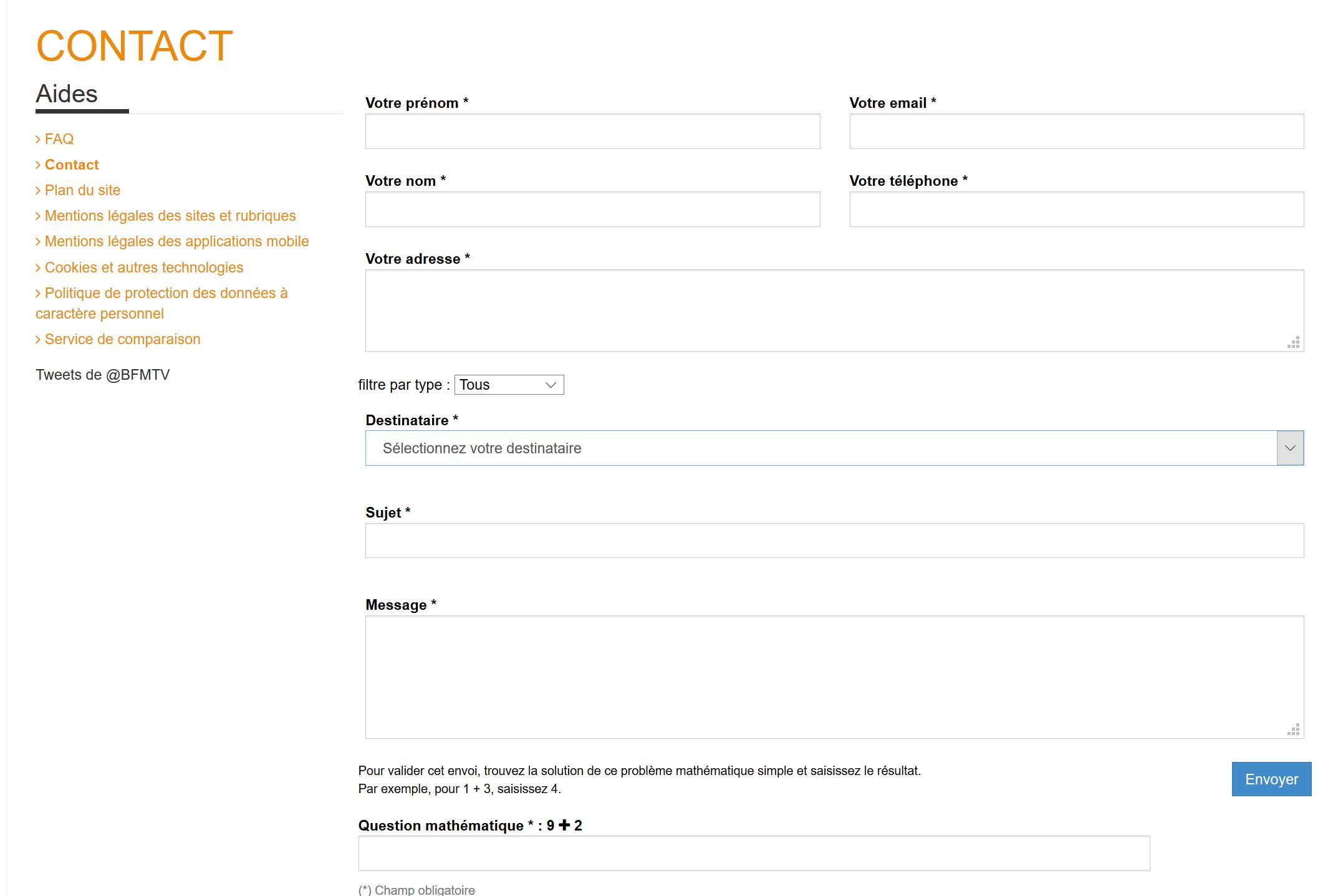Grab the Message textarea resize handle
Viewport: 1333px width, 896px height.
[x=1294, y=730]
